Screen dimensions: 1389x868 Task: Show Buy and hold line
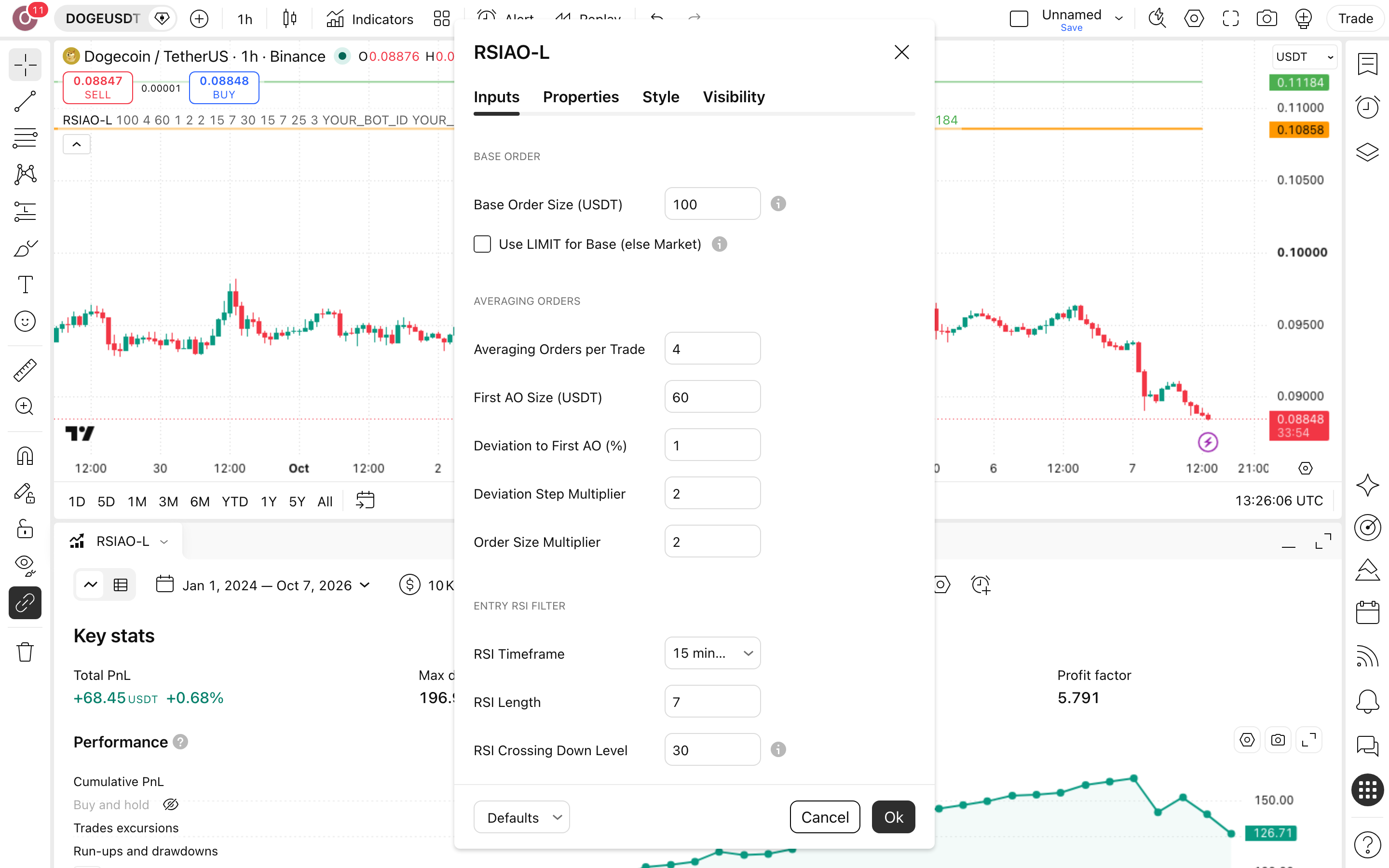click(x=170, y=804)
